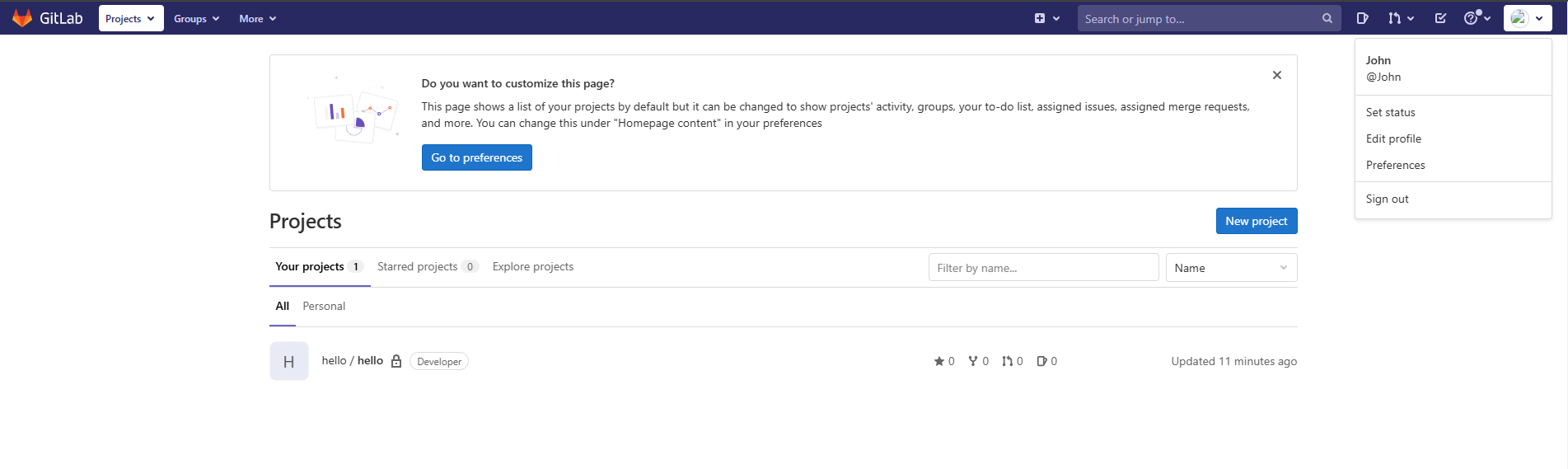
Task: Click the stars count icon for hello project
Action: tap(939, 361)
